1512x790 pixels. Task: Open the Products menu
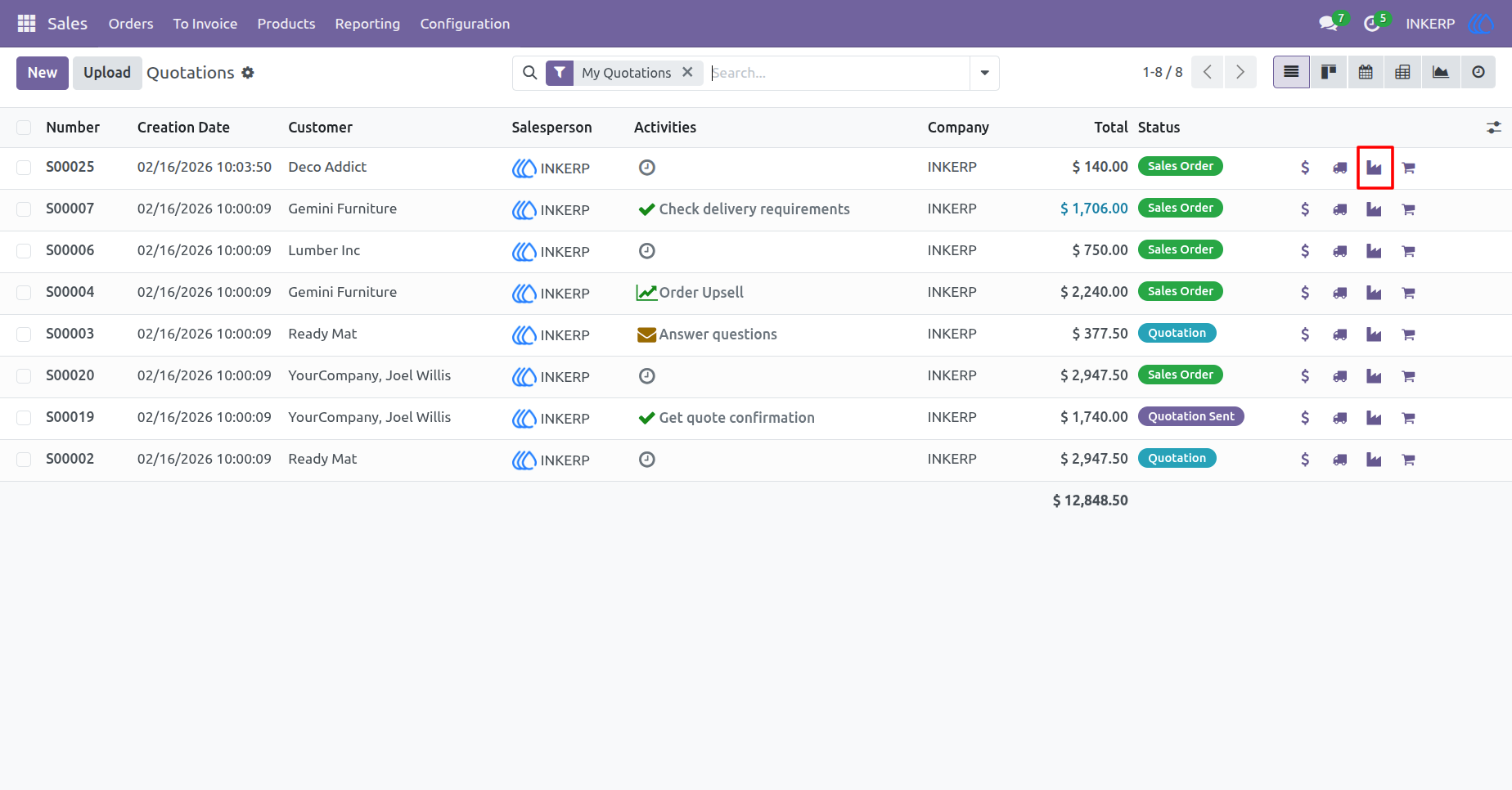point(286,24)
